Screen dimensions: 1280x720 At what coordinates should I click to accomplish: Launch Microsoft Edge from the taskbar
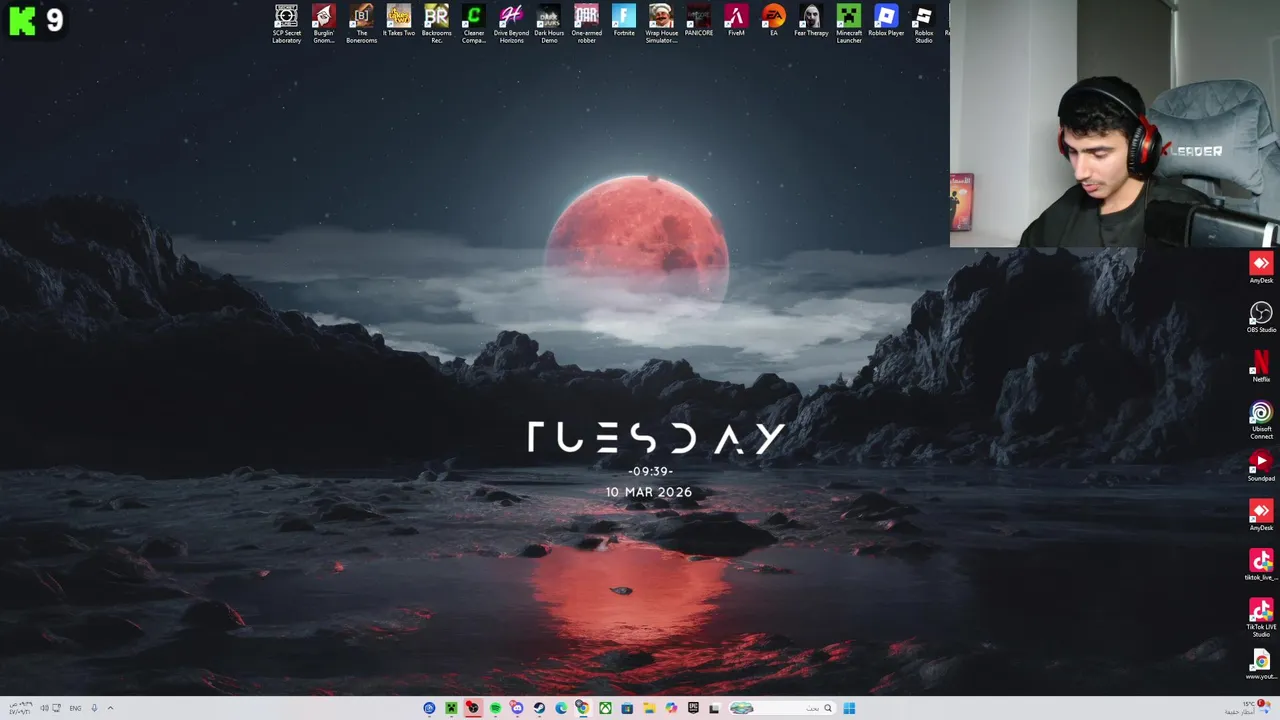click(x=561, y=708)
